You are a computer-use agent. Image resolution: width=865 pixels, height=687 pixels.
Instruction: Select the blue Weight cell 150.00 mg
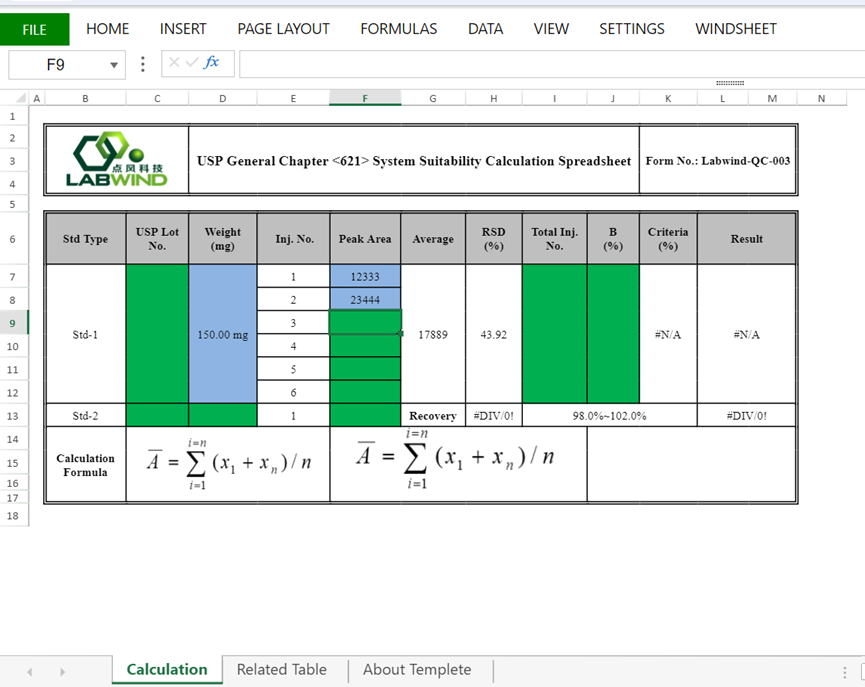[x=222, y=334]
